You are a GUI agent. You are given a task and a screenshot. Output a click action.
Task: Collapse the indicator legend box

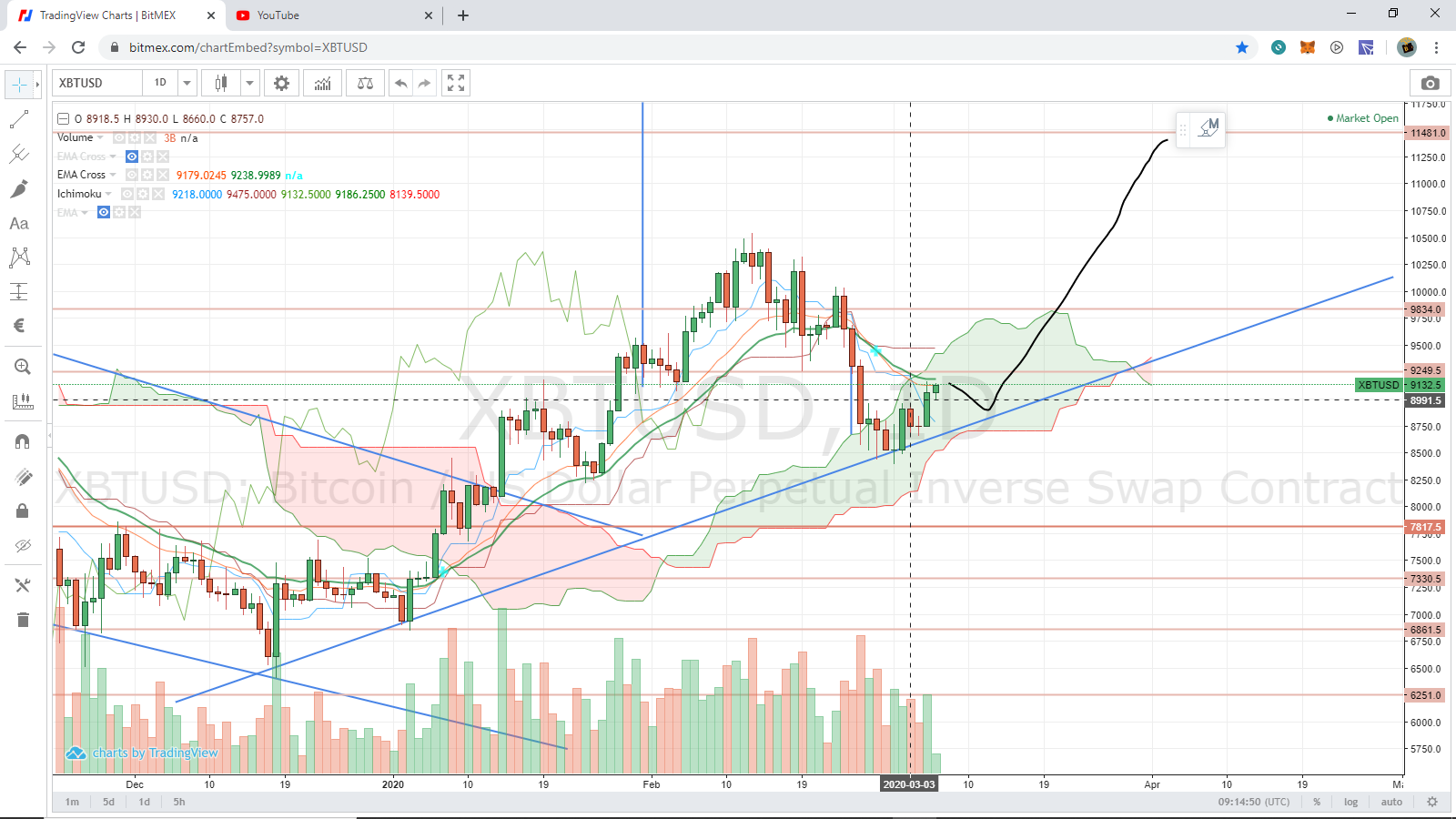[x=64, y=118]
